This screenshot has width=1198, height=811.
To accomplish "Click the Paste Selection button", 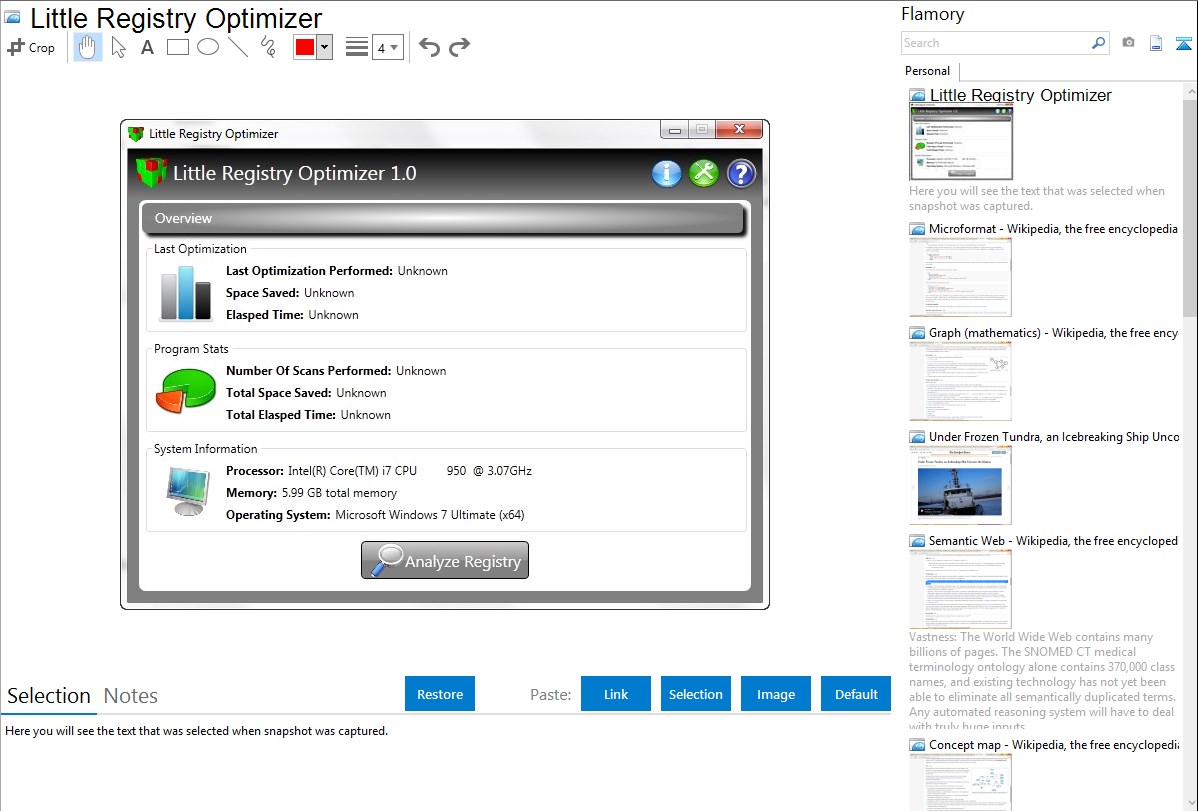I will (x=695, y=694).
